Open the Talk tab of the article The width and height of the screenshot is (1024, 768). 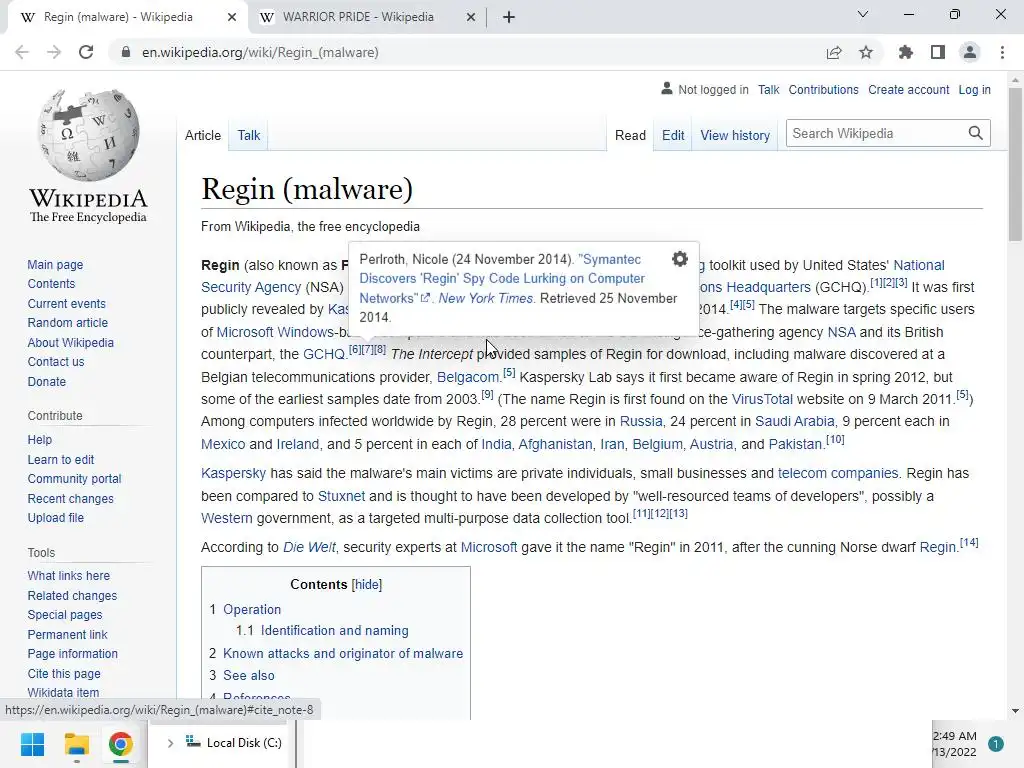point(249,135)
